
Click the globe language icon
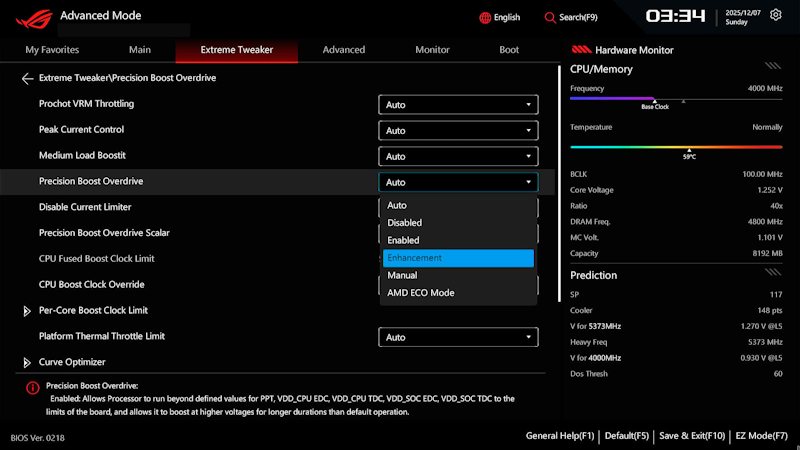pos(485,18)
